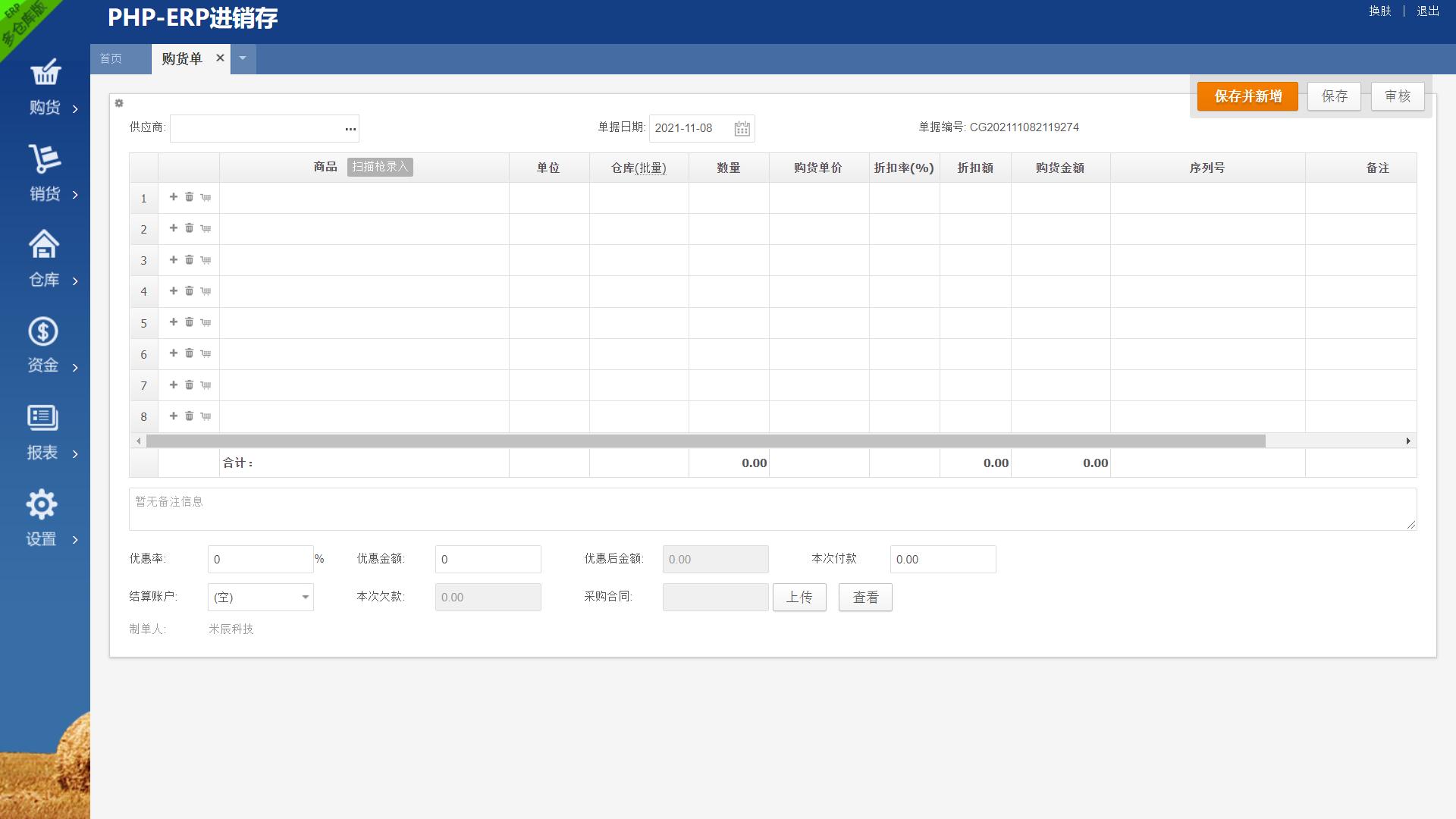
Task: Delete row 2 using the trash icon
Action: pos(189,228)
